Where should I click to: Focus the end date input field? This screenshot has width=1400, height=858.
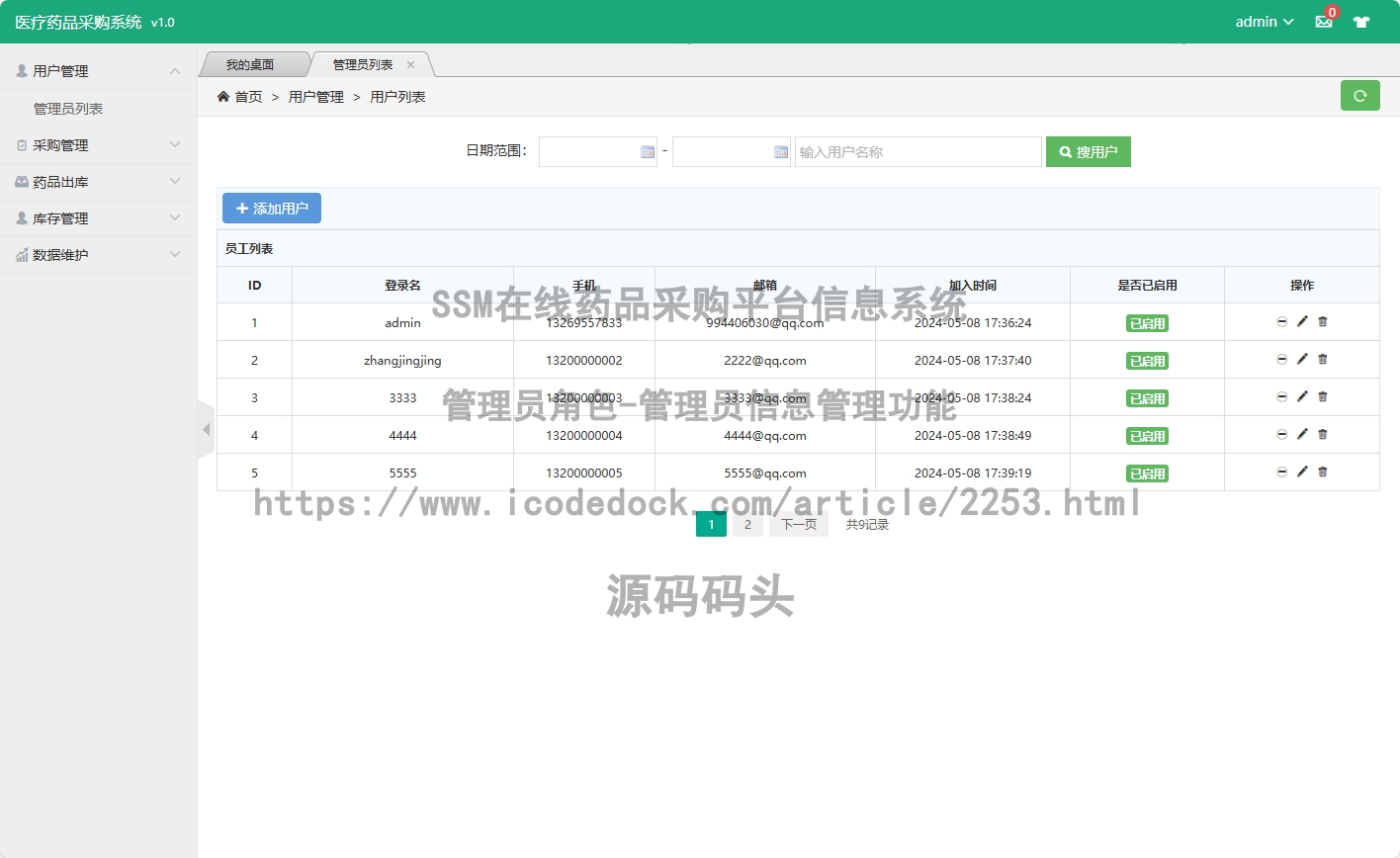pyautogui.click(x=732, y=152)
